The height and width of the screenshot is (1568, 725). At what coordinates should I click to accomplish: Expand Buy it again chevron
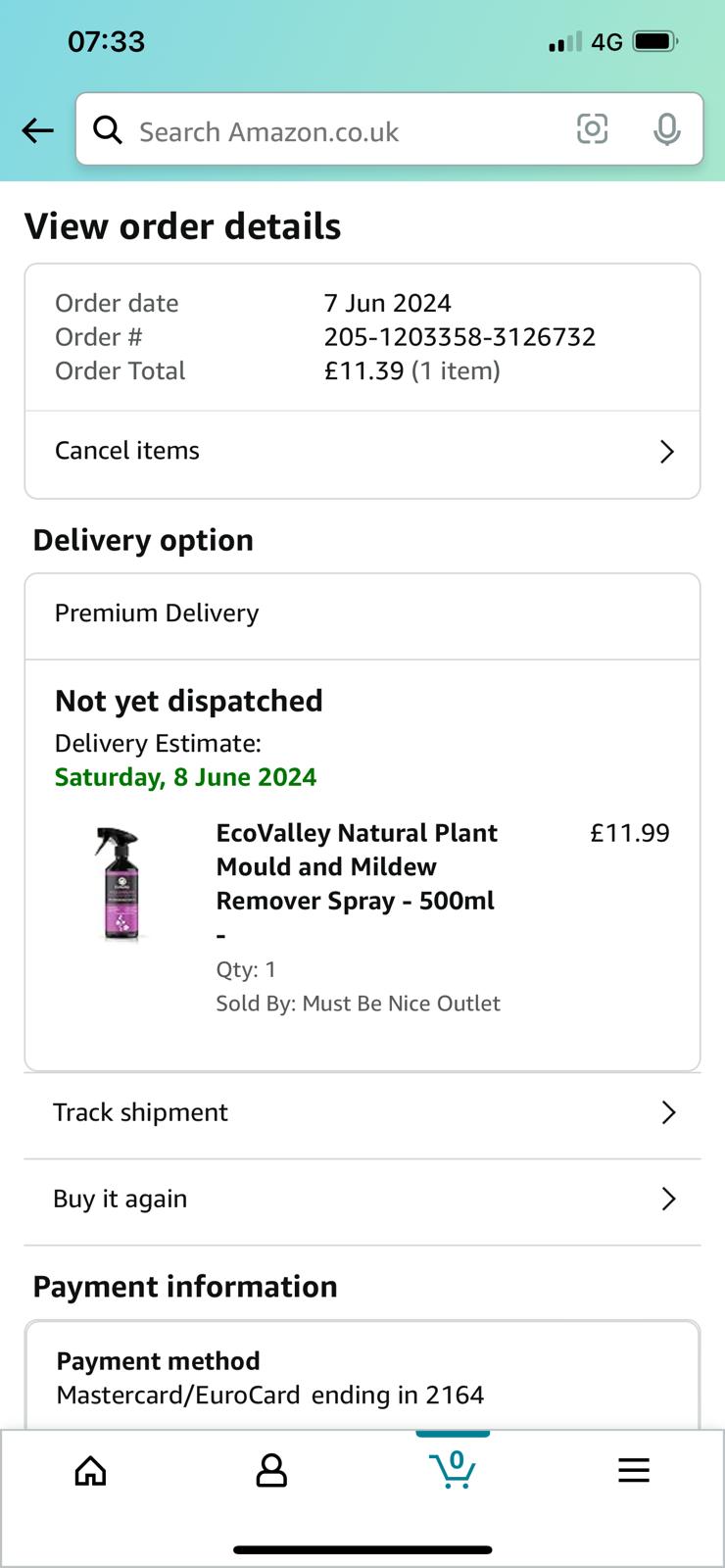(x=668, y=1199)
